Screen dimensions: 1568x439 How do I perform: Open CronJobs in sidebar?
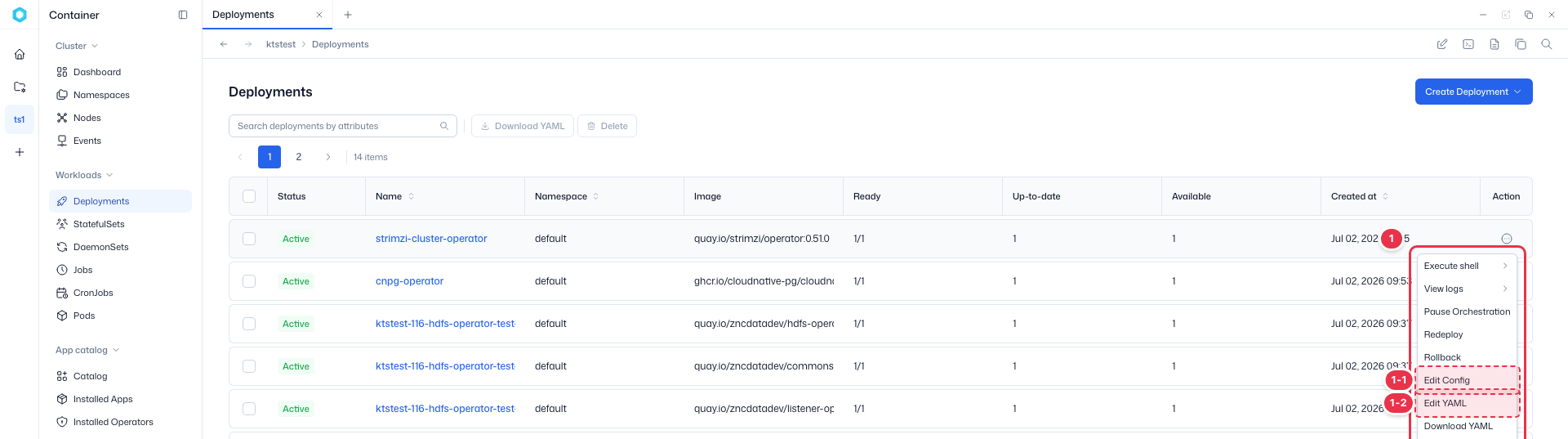click(120, 293)
